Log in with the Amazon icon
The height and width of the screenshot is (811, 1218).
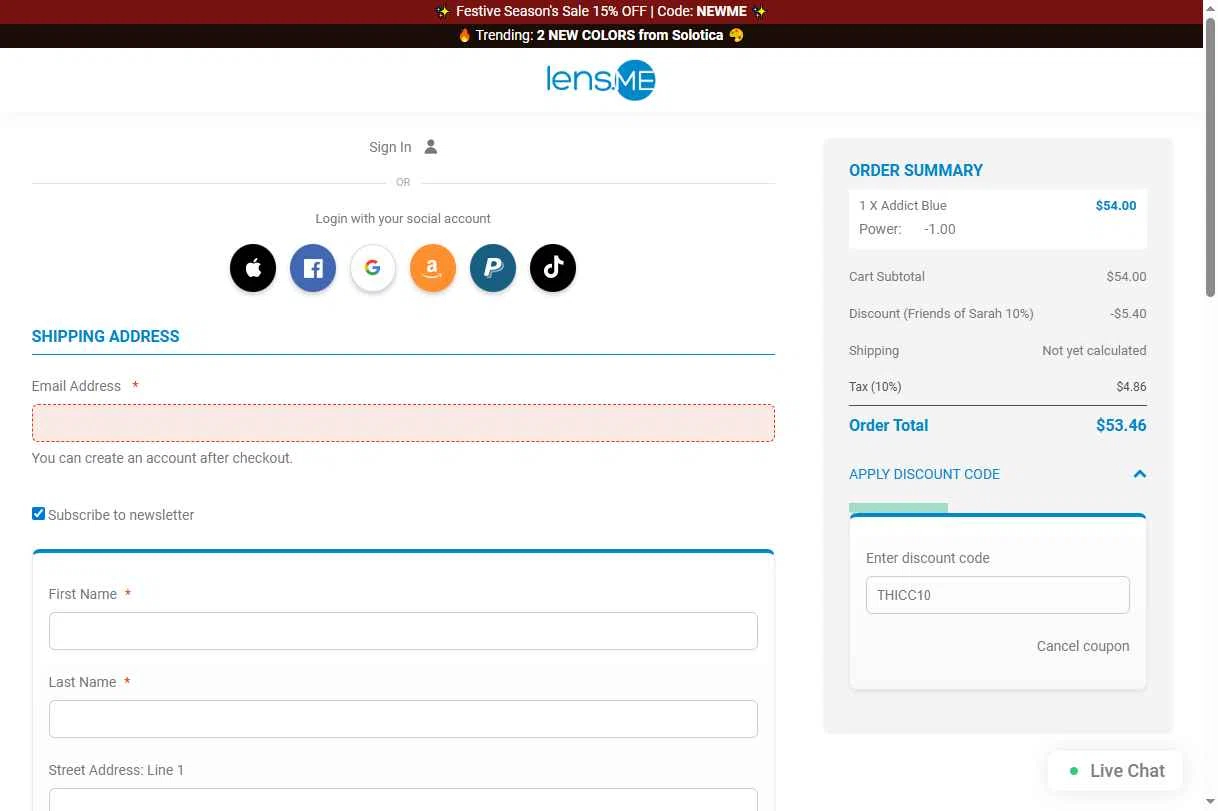[x=433, y=268]
